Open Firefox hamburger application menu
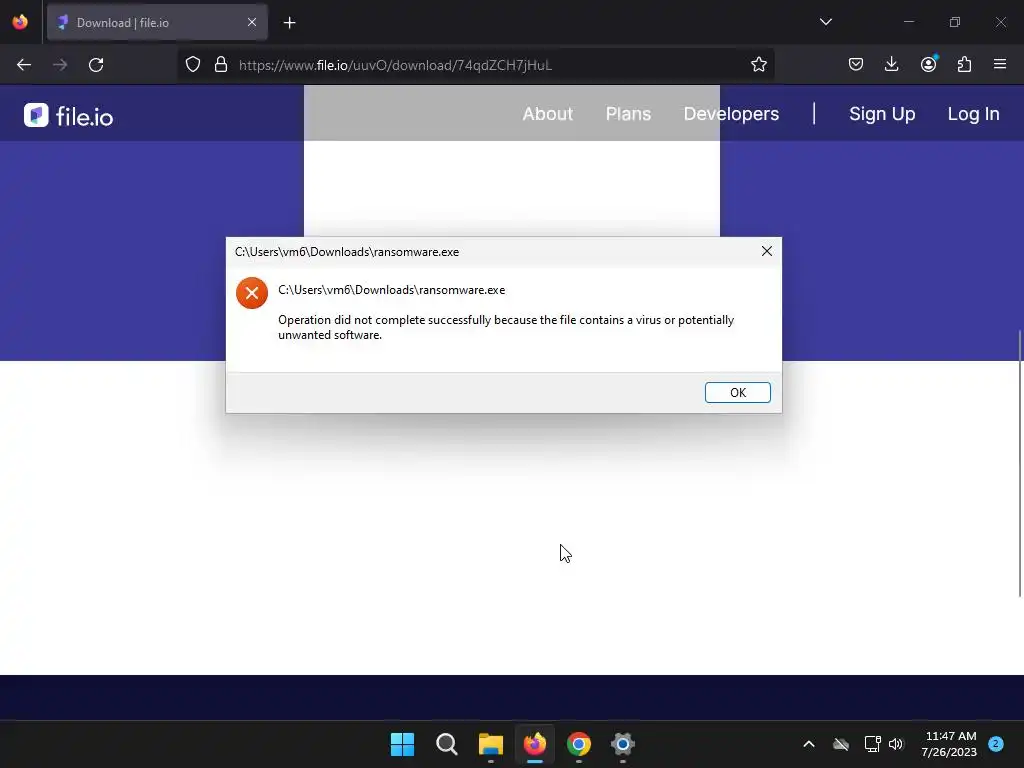The height and width of the screenshot is (768, 1024). [1000, 65]
